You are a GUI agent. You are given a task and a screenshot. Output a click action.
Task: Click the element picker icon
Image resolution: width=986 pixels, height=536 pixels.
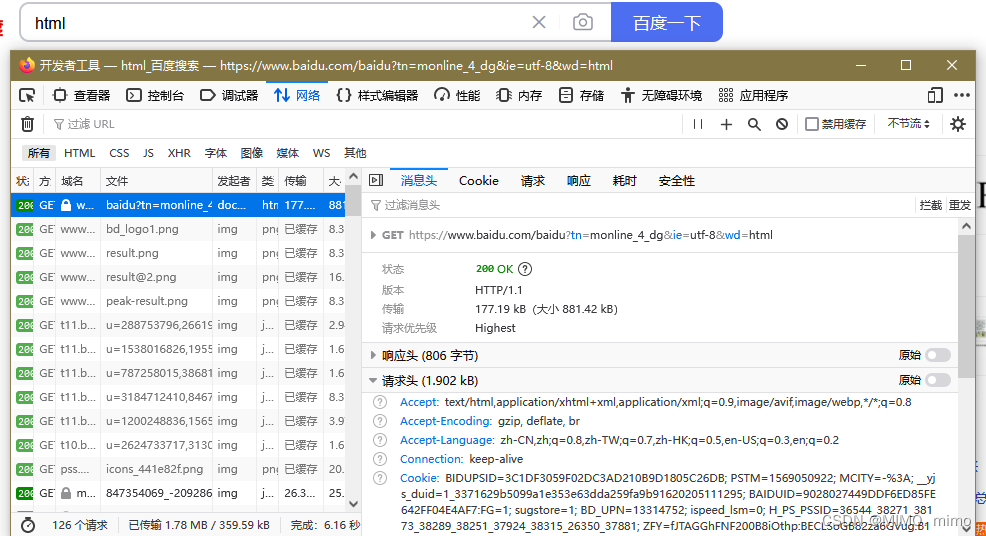click(x=27, y=96)
